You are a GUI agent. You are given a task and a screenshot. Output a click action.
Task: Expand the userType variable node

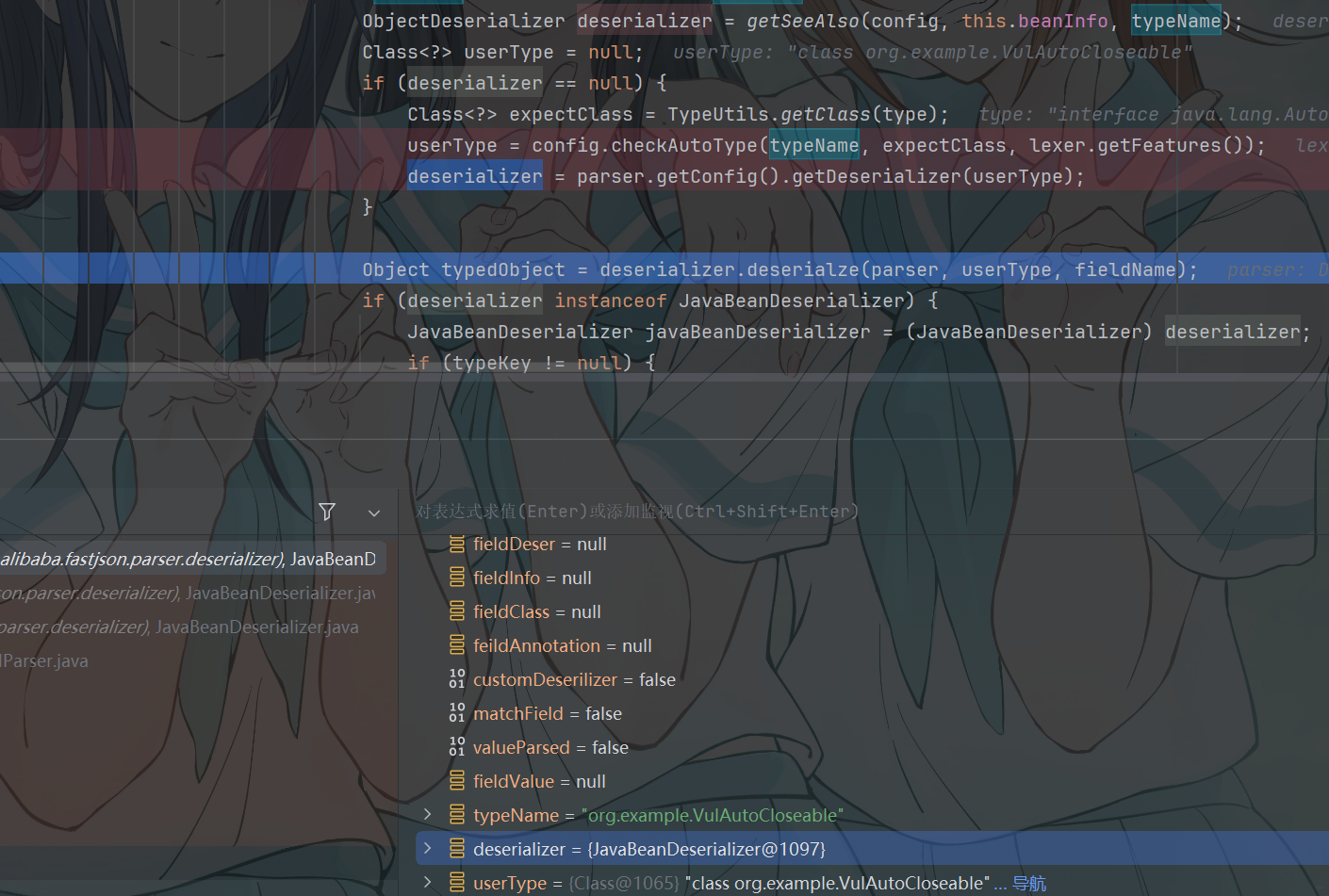pos(428,882)
